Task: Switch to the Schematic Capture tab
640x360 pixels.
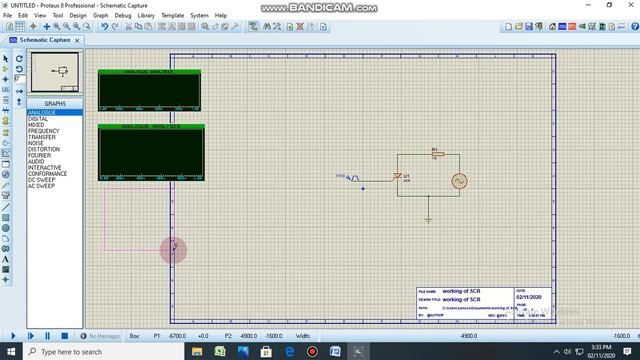Action: 45,40
